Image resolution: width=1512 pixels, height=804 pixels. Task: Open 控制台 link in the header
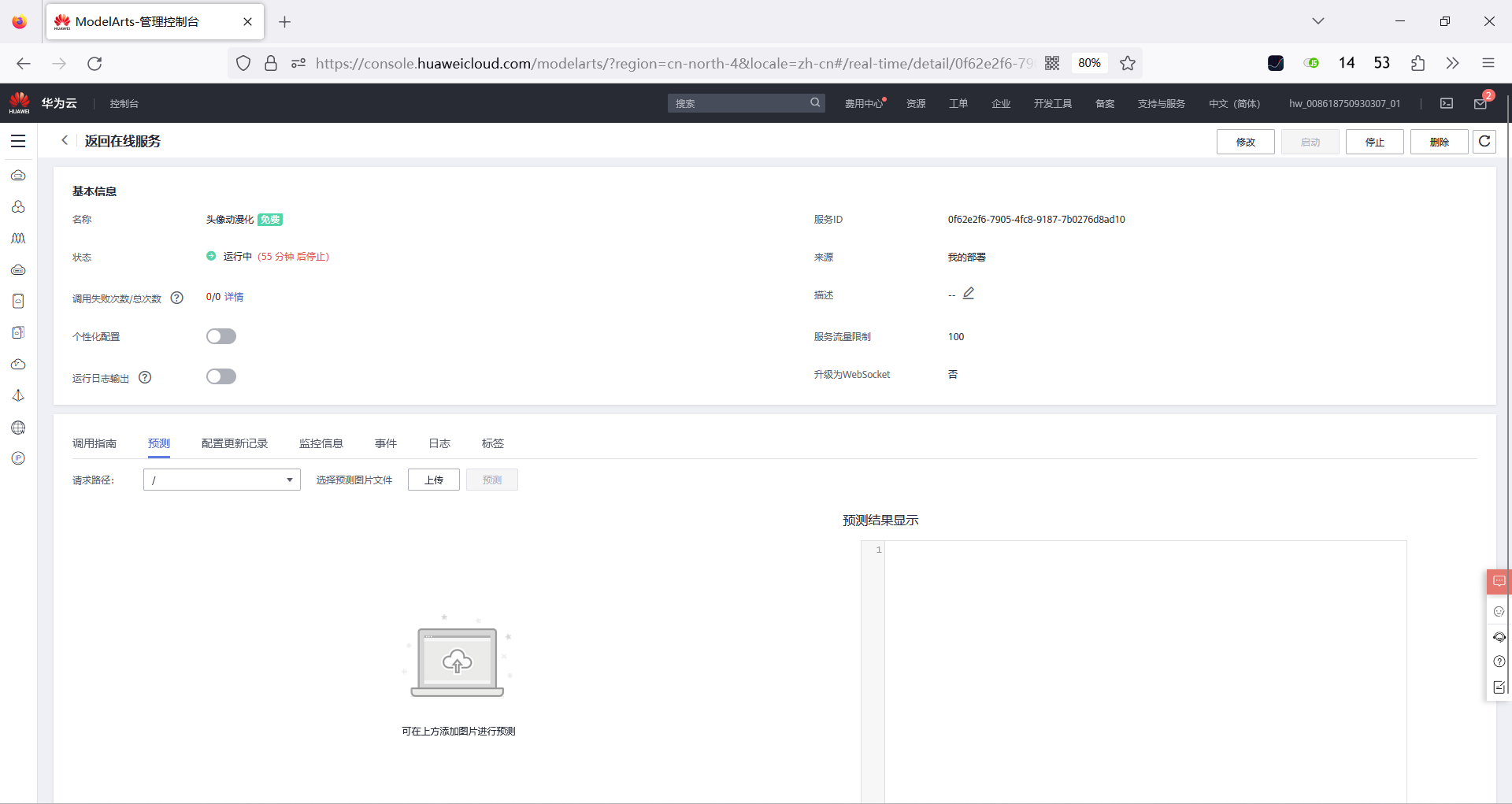point(124,103)
